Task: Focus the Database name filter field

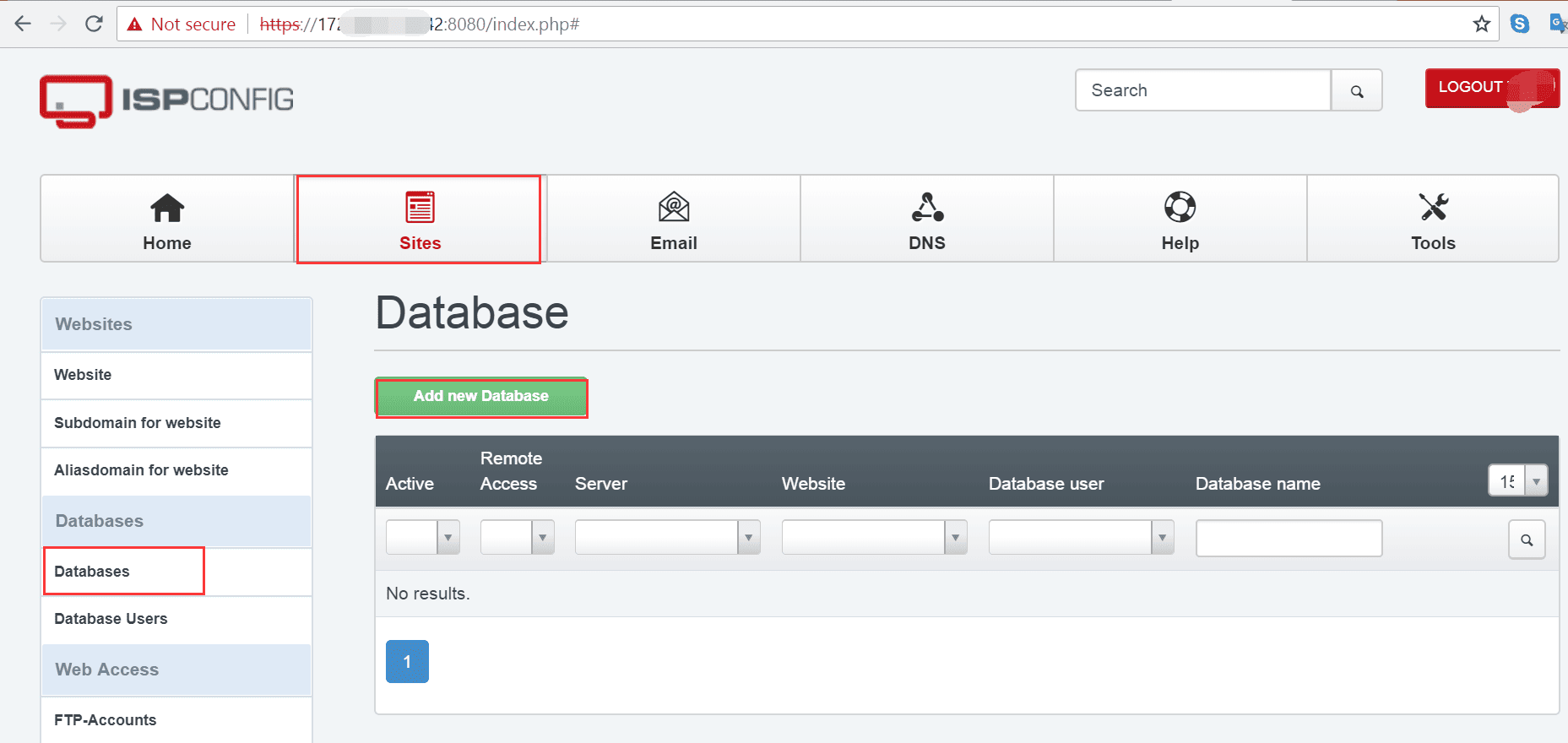Action: (x=1289, y=539)
